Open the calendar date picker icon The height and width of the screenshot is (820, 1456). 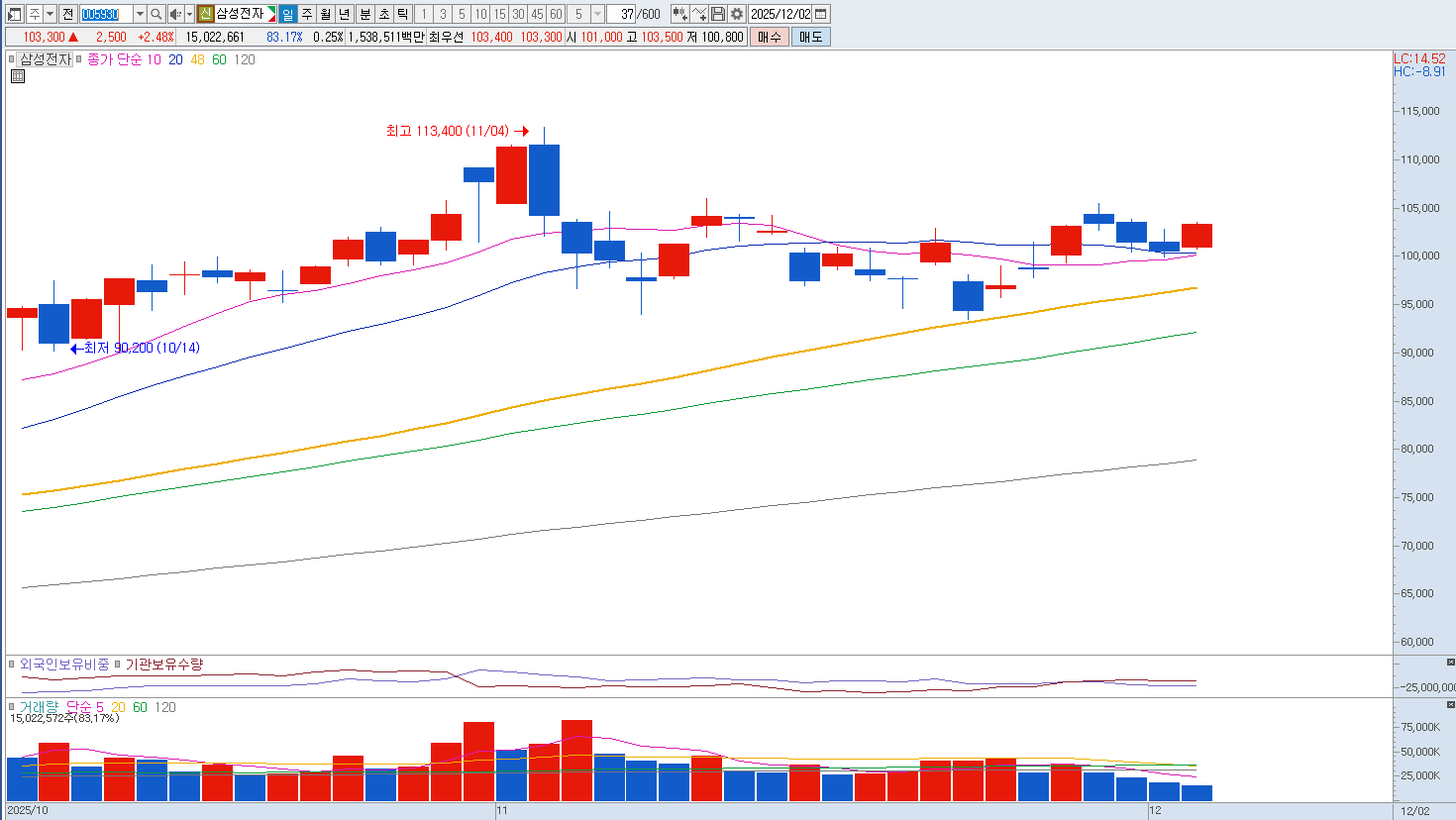coord(821,14)
